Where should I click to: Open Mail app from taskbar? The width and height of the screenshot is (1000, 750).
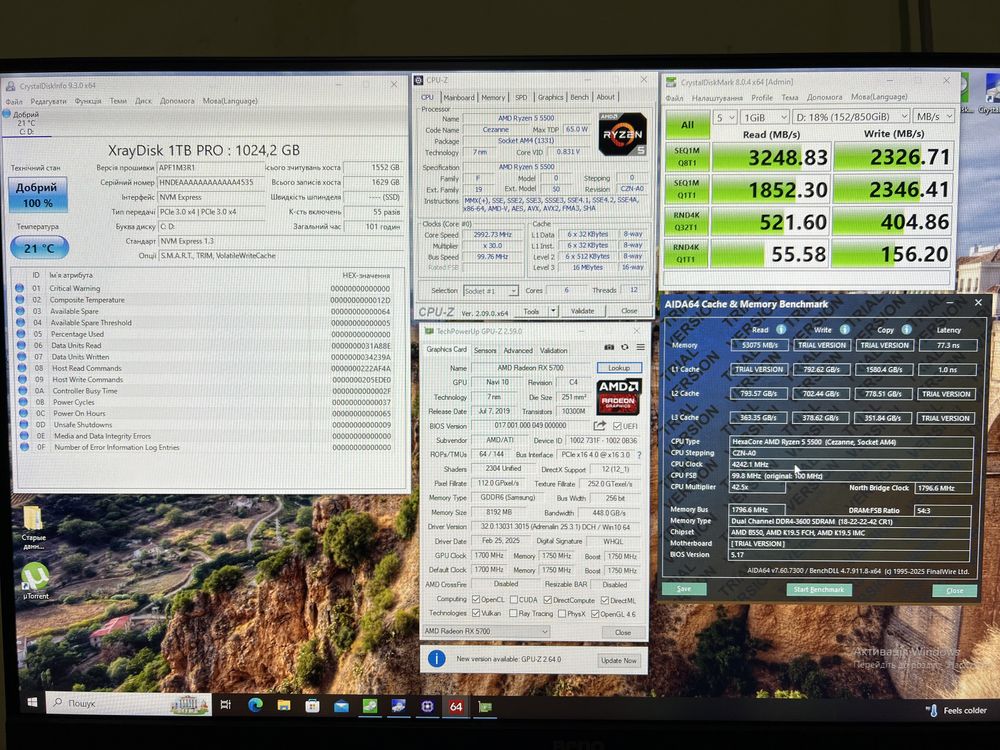tap(341, 707)
